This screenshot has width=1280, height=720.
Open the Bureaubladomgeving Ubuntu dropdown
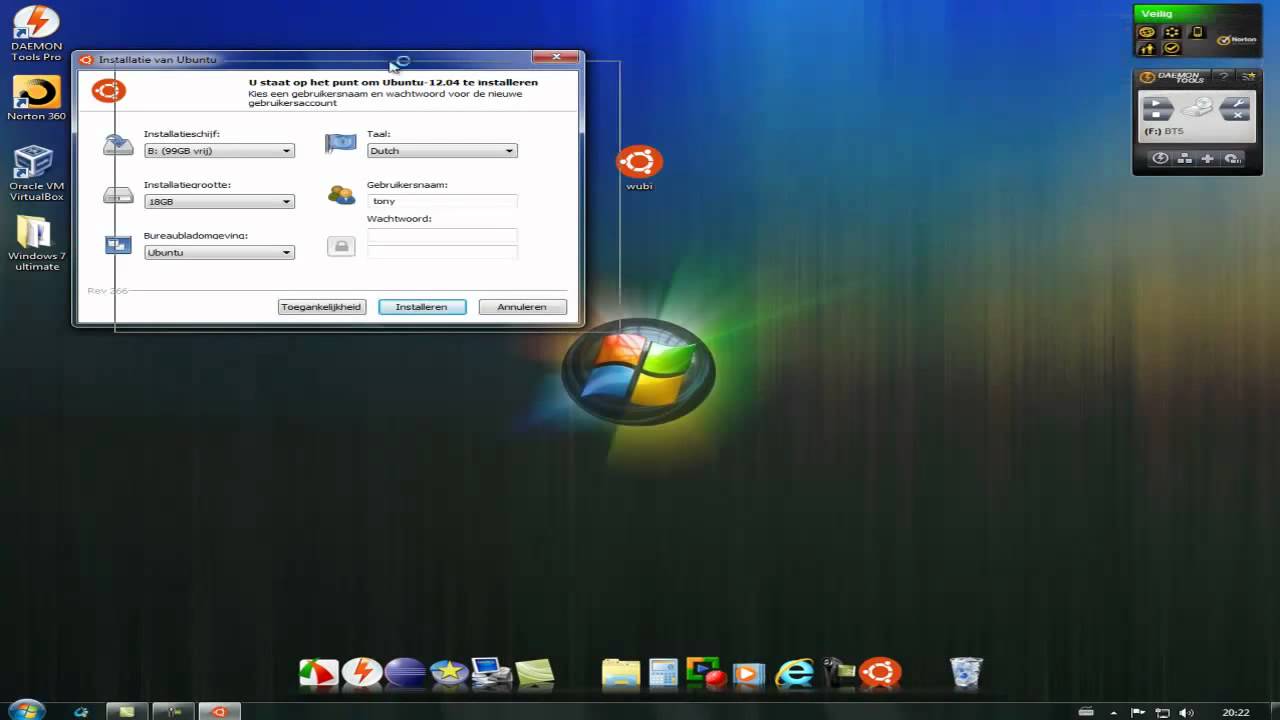click(x=219, y=253)
